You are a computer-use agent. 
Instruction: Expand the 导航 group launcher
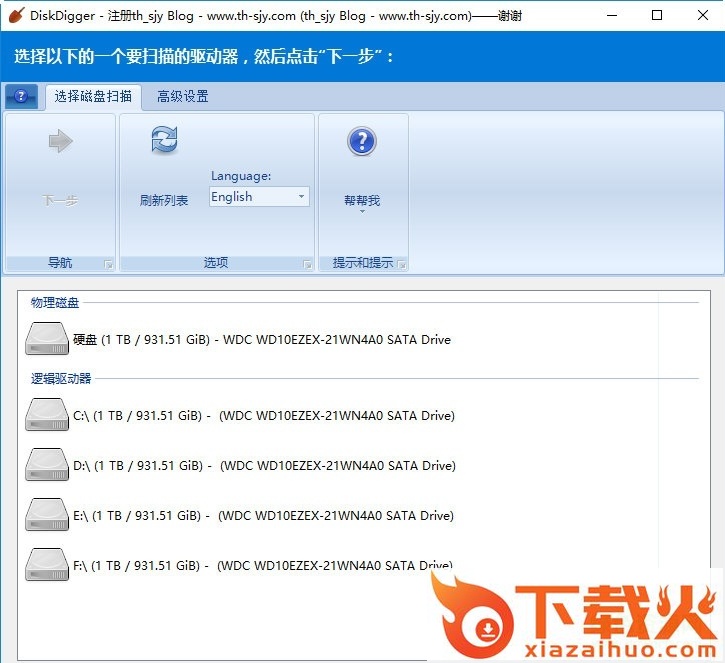[x=109, y=264]
